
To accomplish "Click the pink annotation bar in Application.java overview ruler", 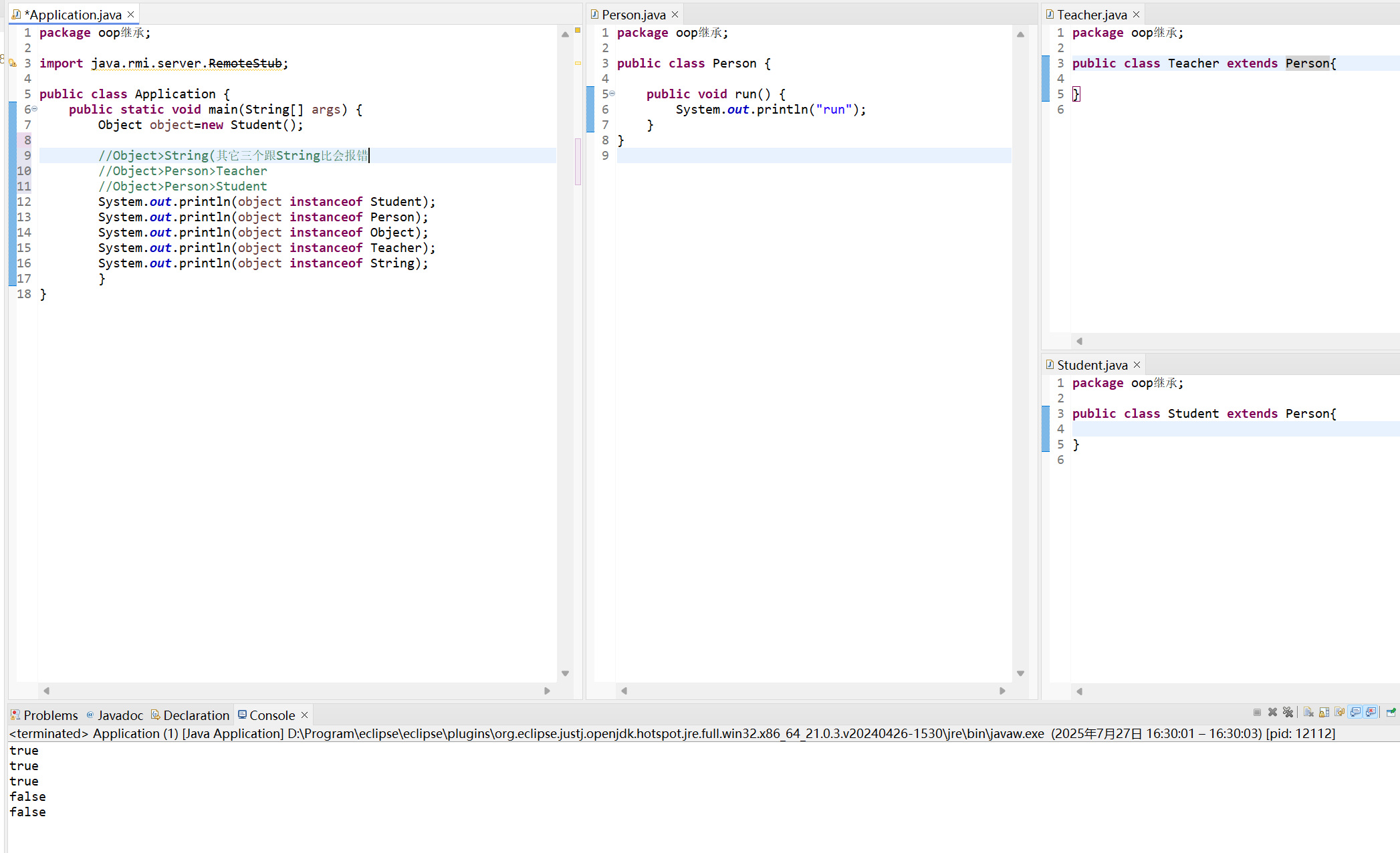I will [578, 161].
